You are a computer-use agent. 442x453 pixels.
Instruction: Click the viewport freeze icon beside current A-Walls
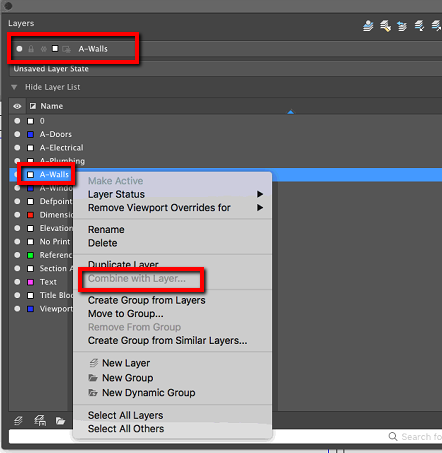tap(66, 49)
